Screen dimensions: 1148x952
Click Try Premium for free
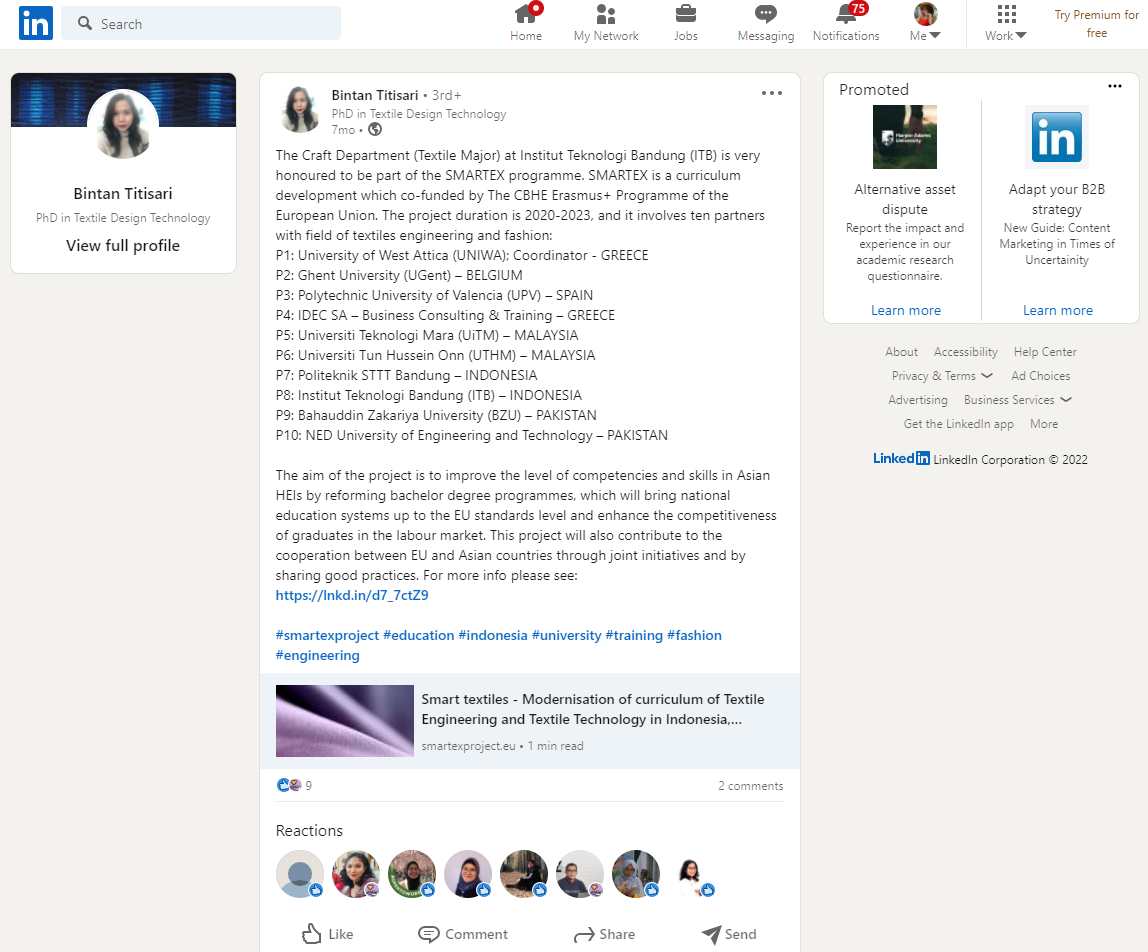[x=1096, y=23]
